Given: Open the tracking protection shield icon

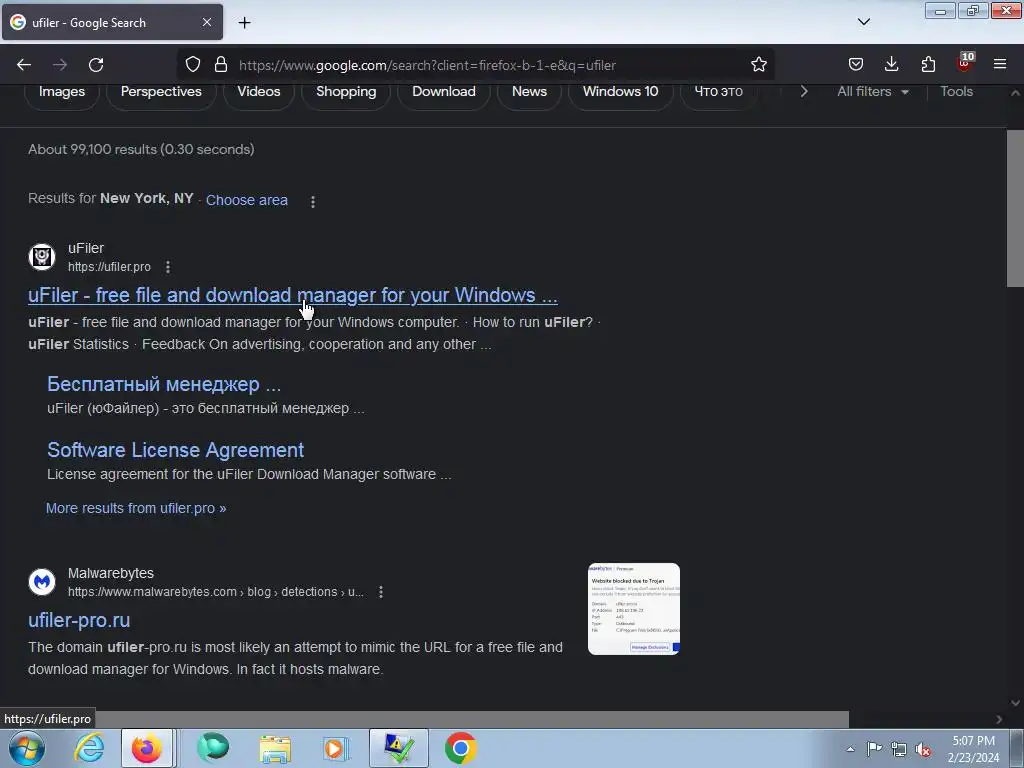Looking at the screenshot, I should pos(193,65).
